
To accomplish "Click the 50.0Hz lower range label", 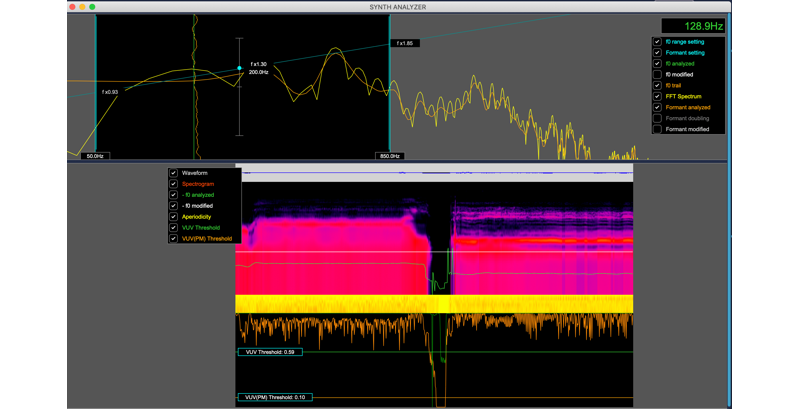I will point(95,156).
